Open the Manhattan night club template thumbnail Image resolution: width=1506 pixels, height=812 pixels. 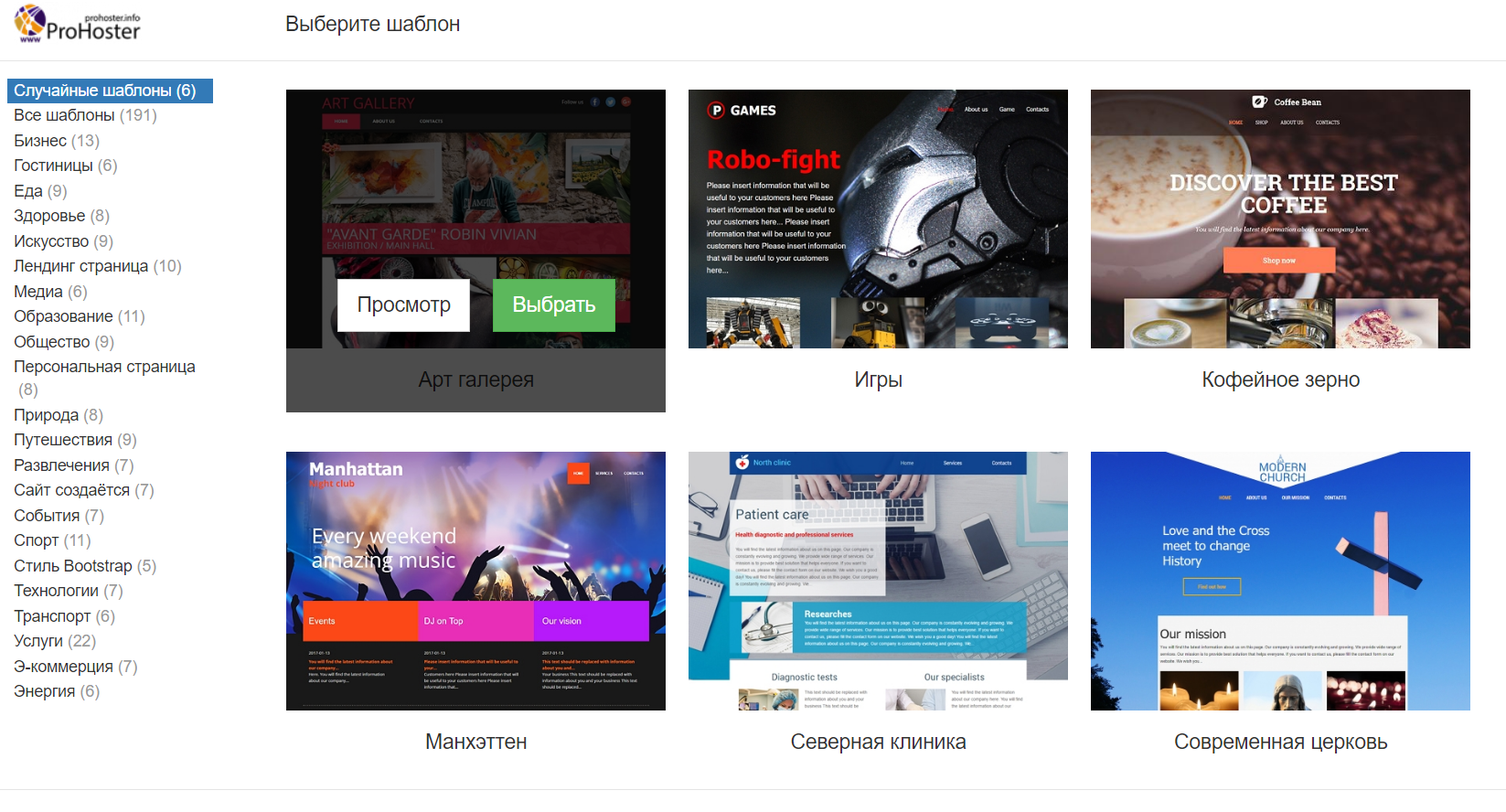475,581
